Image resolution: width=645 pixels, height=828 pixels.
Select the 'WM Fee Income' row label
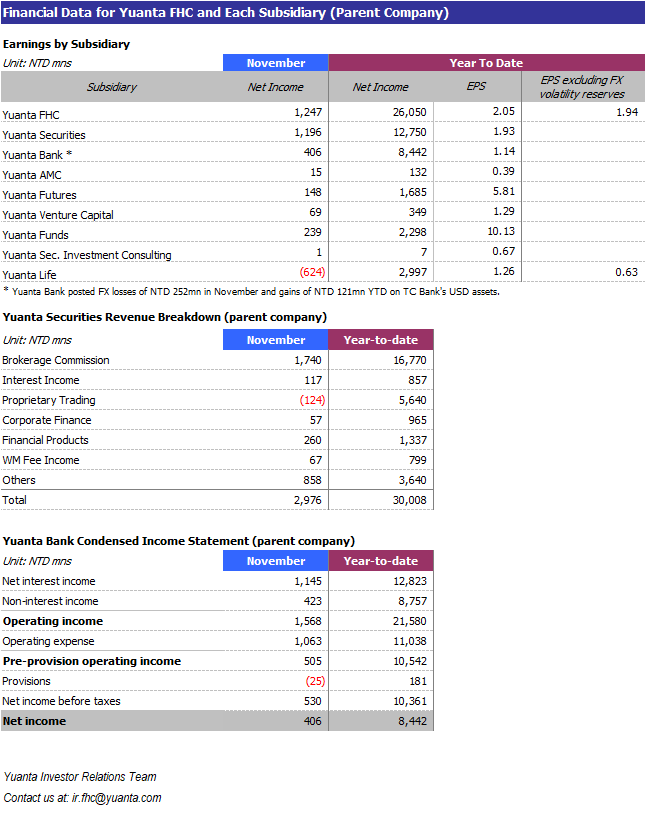click(41, 460)
